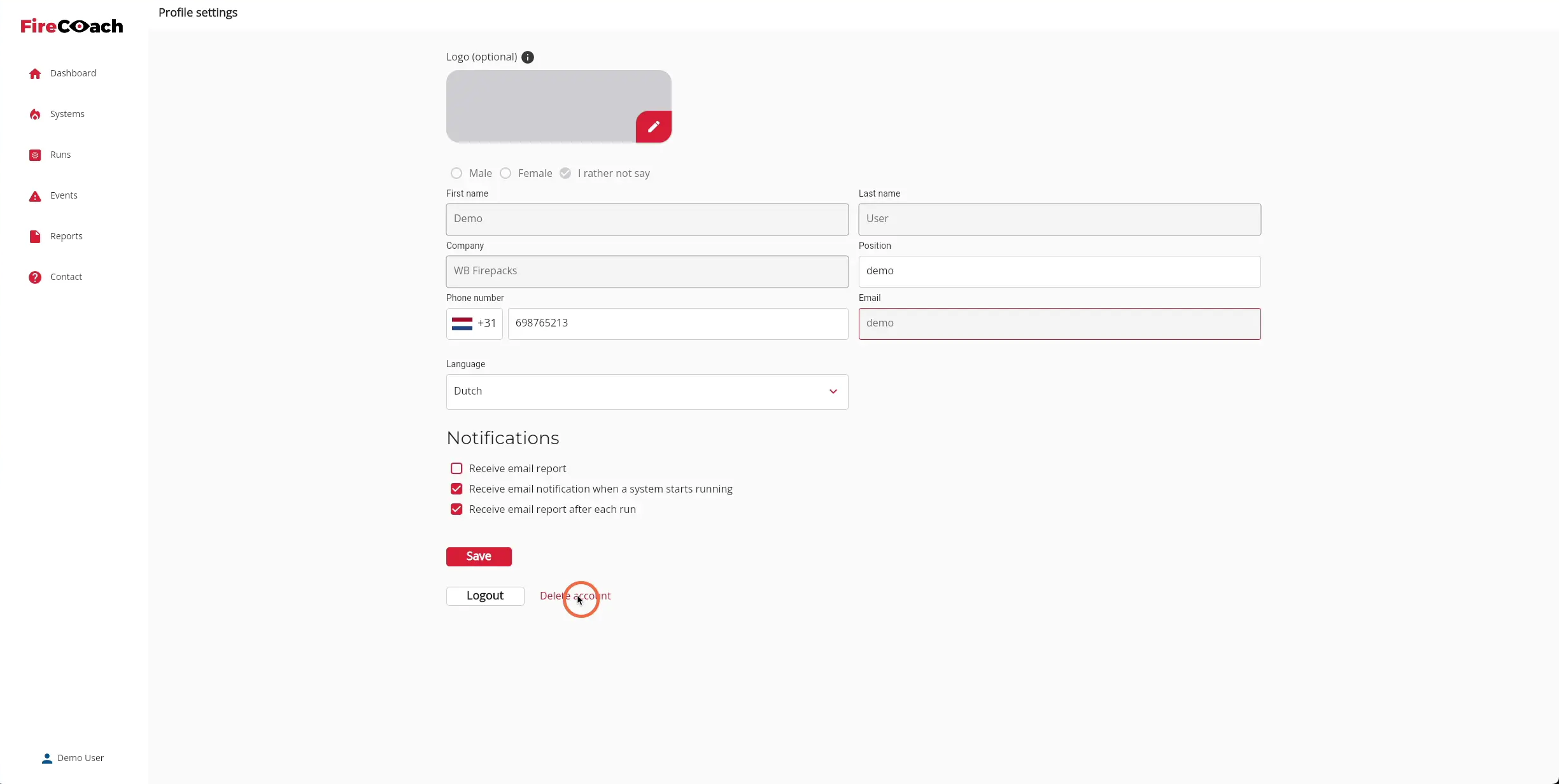Click the Reports document icon
Image resolution: width=1559 pixels, height=784 pixels.
[x=35, y=236]
